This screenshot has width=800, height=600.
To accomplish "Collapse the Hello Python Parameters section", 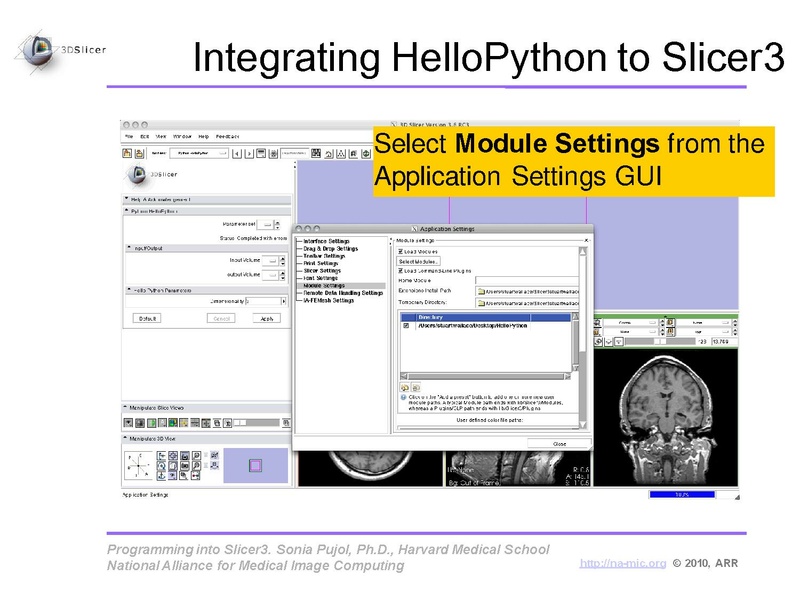I will pos(208,290).
